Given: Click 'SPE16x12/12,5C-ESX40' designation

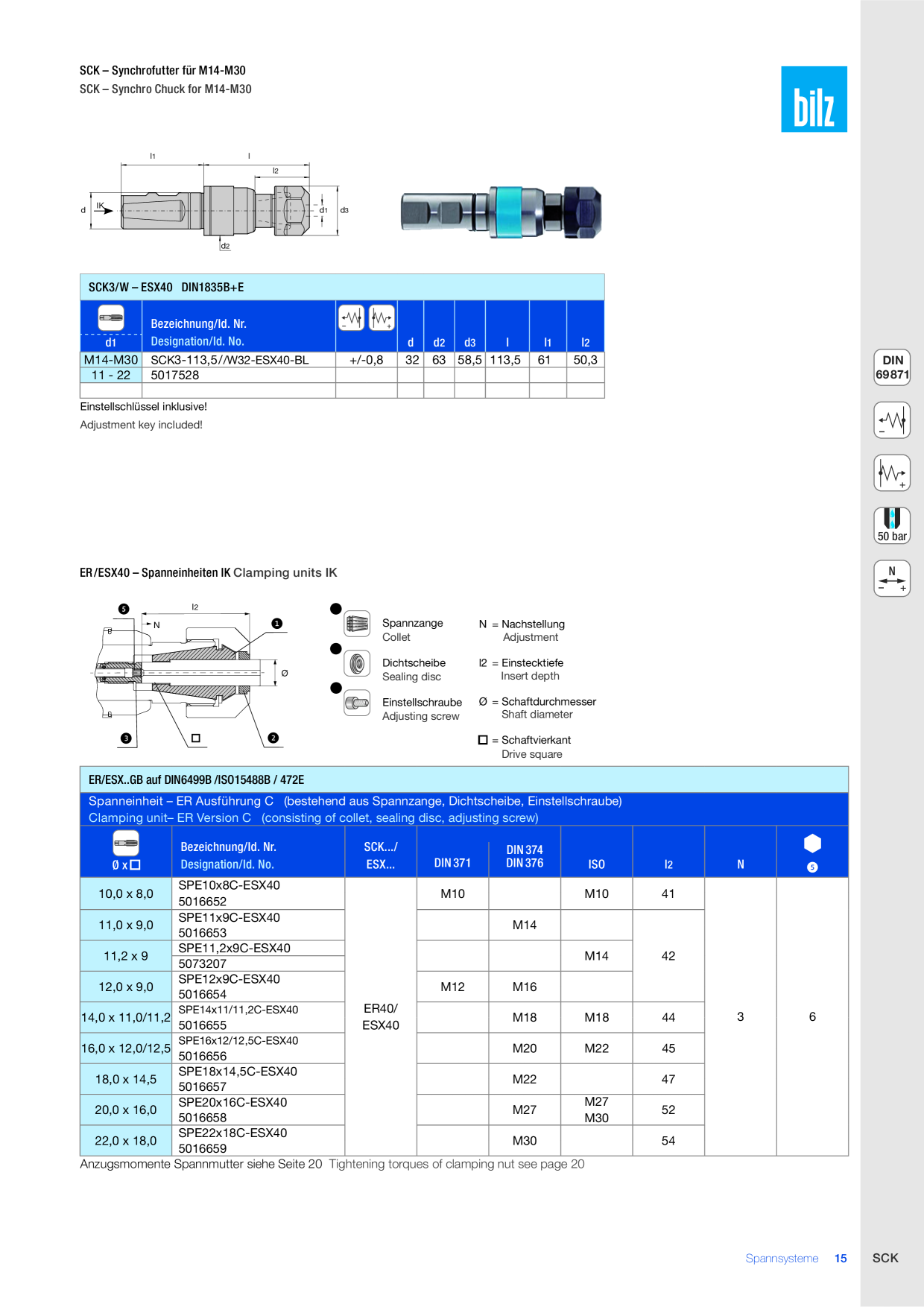Looking at the screenshot, I should pos(238,1040).
